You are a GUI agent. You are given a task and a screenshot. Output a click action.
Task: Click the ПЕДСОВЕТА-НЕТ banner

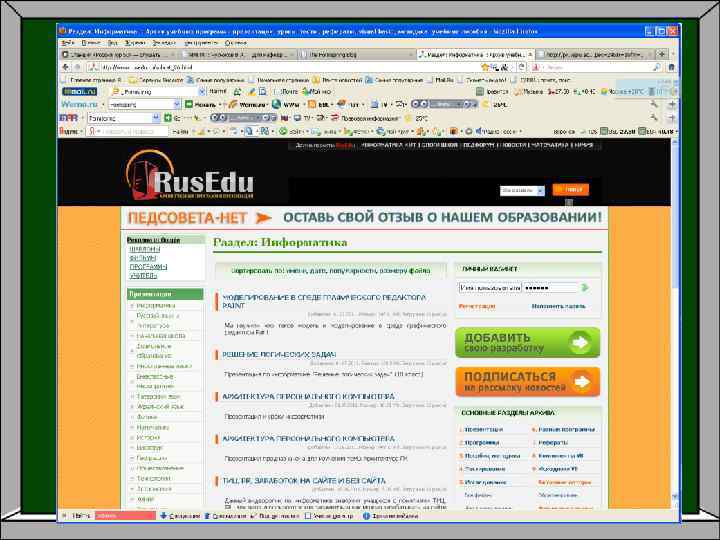(x=365, y=218)
